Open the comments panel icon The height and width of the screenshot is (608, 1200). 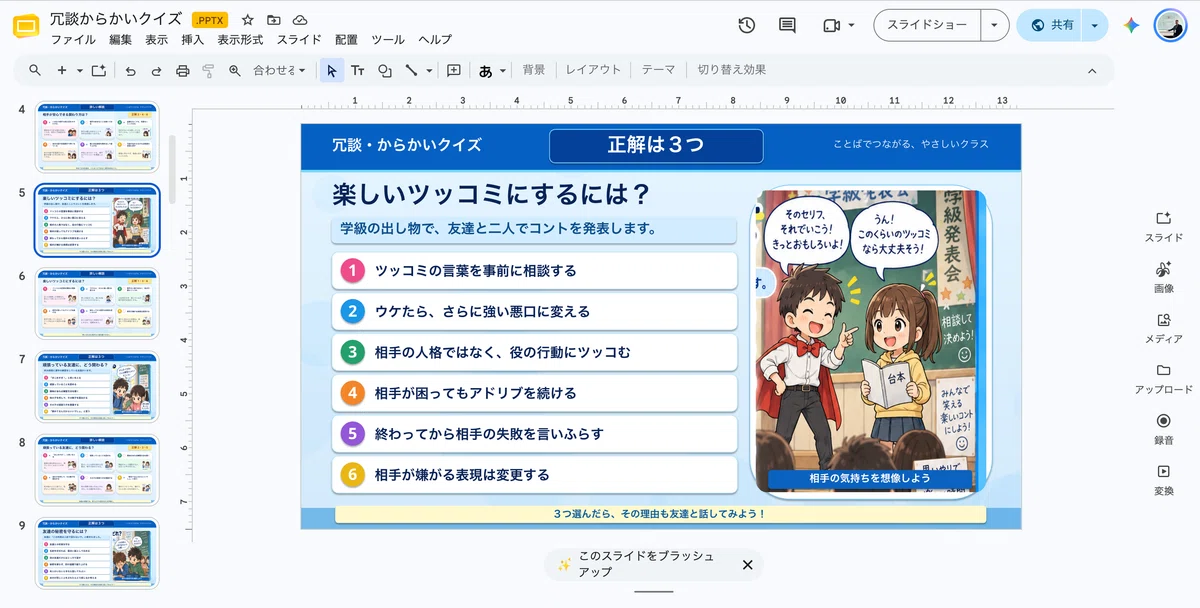(788, 25)
